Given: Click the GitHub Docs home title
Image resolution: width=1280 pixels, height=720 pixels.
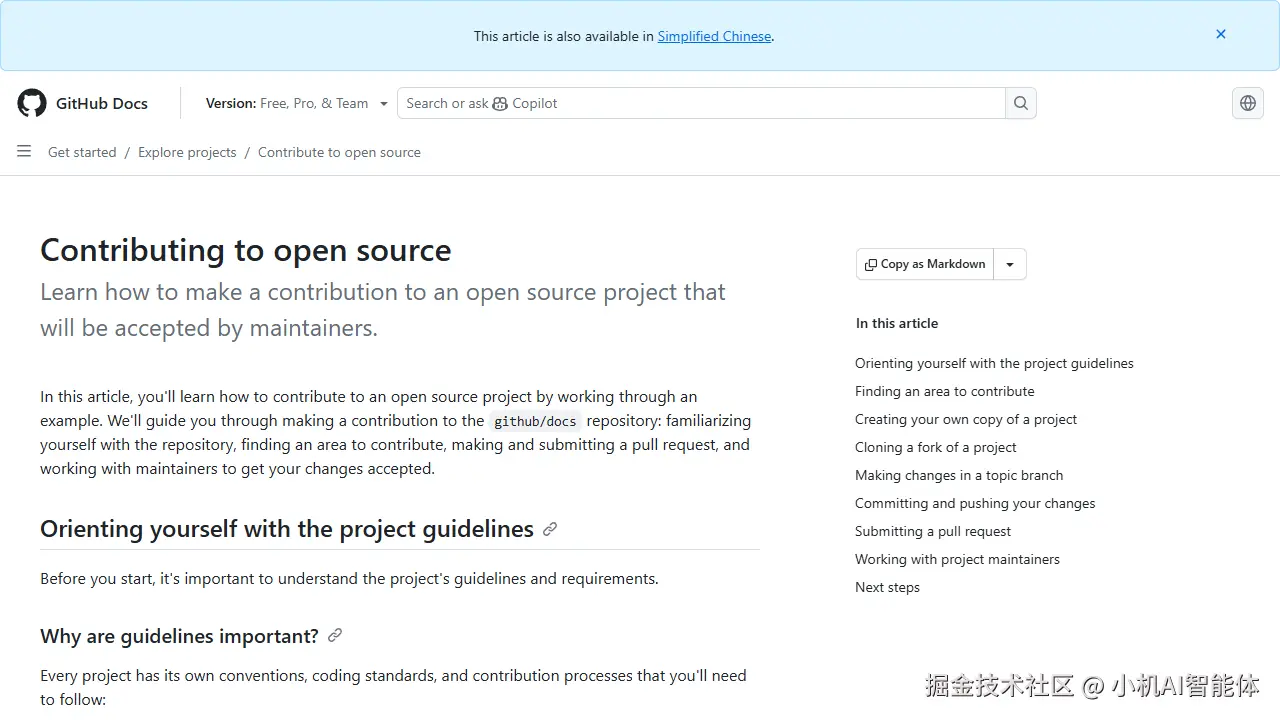Looking at the screenshot, I should click(101, 103).
